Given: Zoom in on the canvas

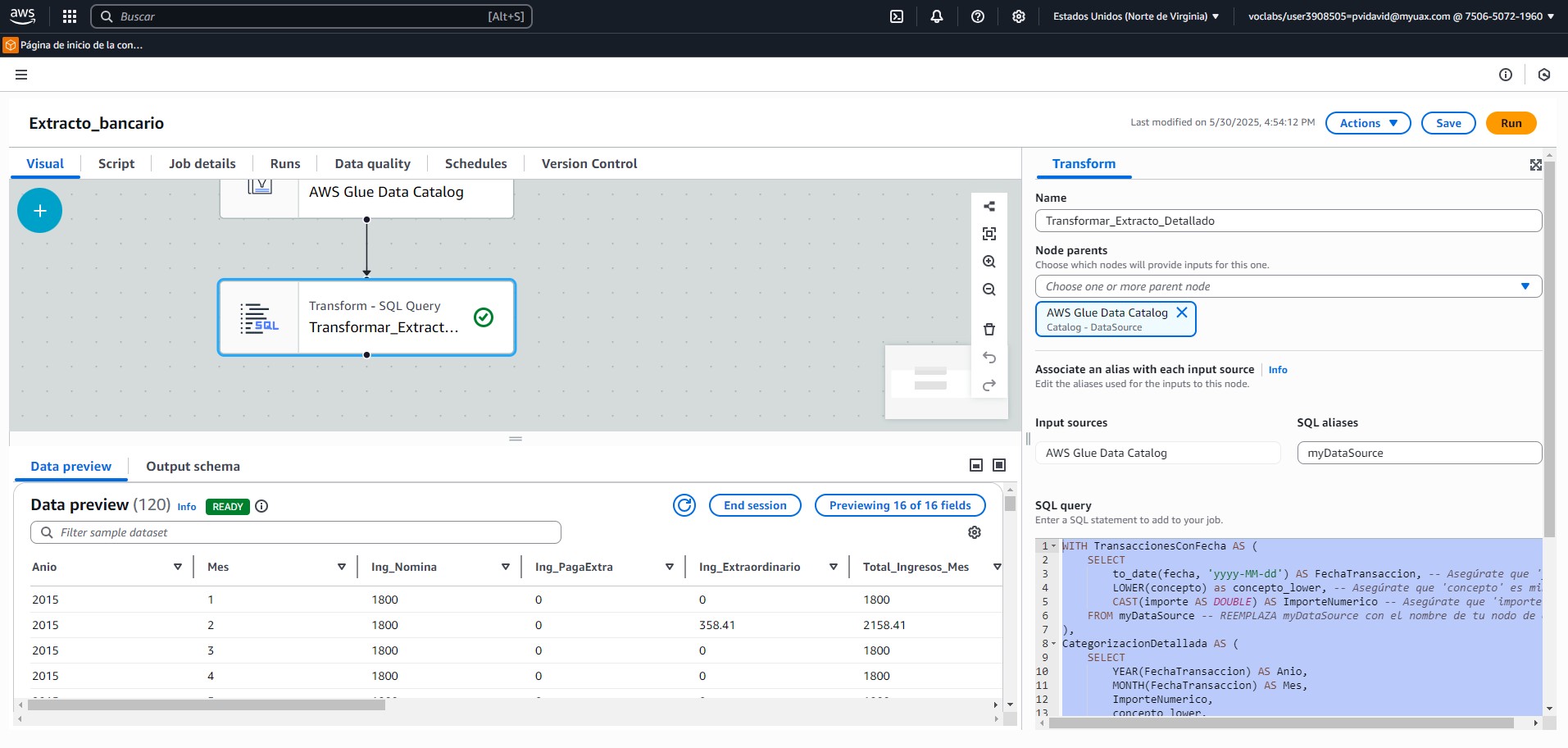Looking at the screenshot, I should tap(989, 262).
